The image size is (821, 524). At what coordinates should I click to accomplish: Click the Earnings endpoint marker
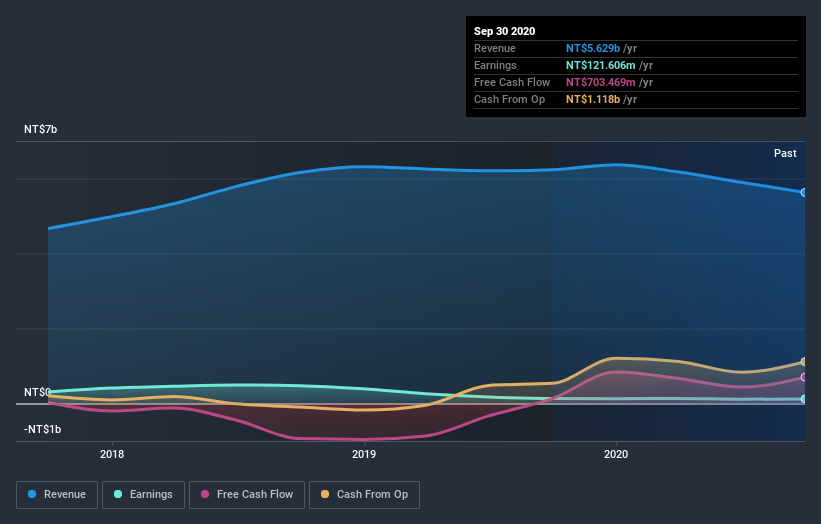click(804, 399)
